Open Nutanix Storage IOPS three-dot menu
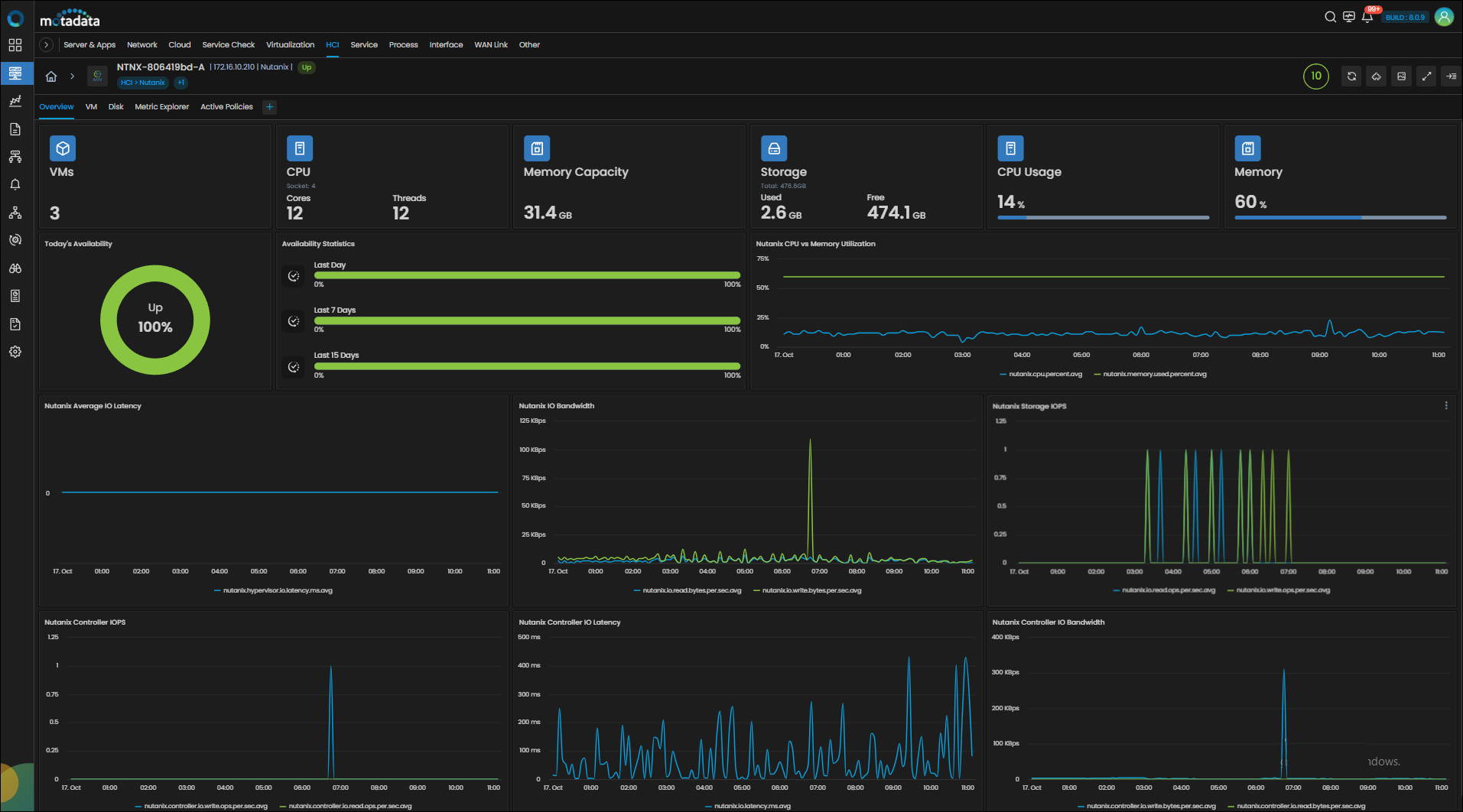The width and height of the screenshot is (1463, 812). pos(1445,406)
